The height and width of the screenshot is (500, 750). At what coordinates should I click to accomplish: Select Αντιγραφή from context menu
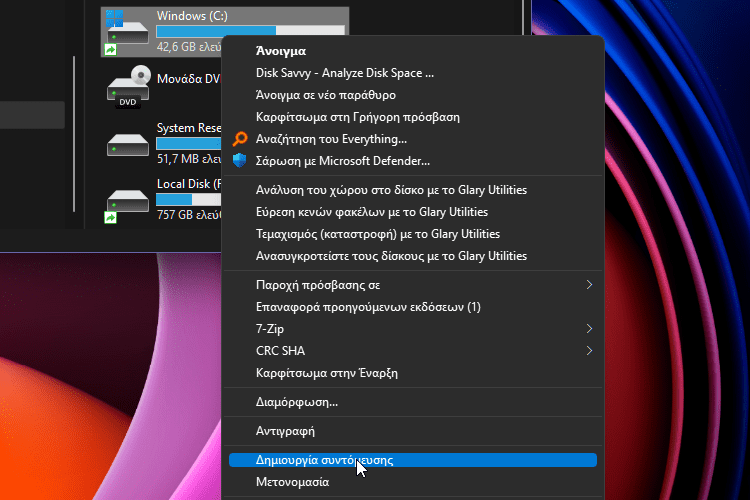coord(413,431)
